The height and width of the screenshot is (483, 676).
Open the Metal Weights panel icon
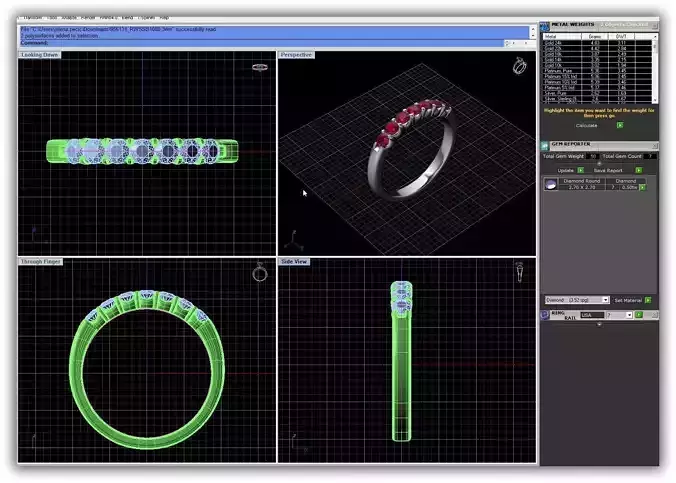coord(545,26)
